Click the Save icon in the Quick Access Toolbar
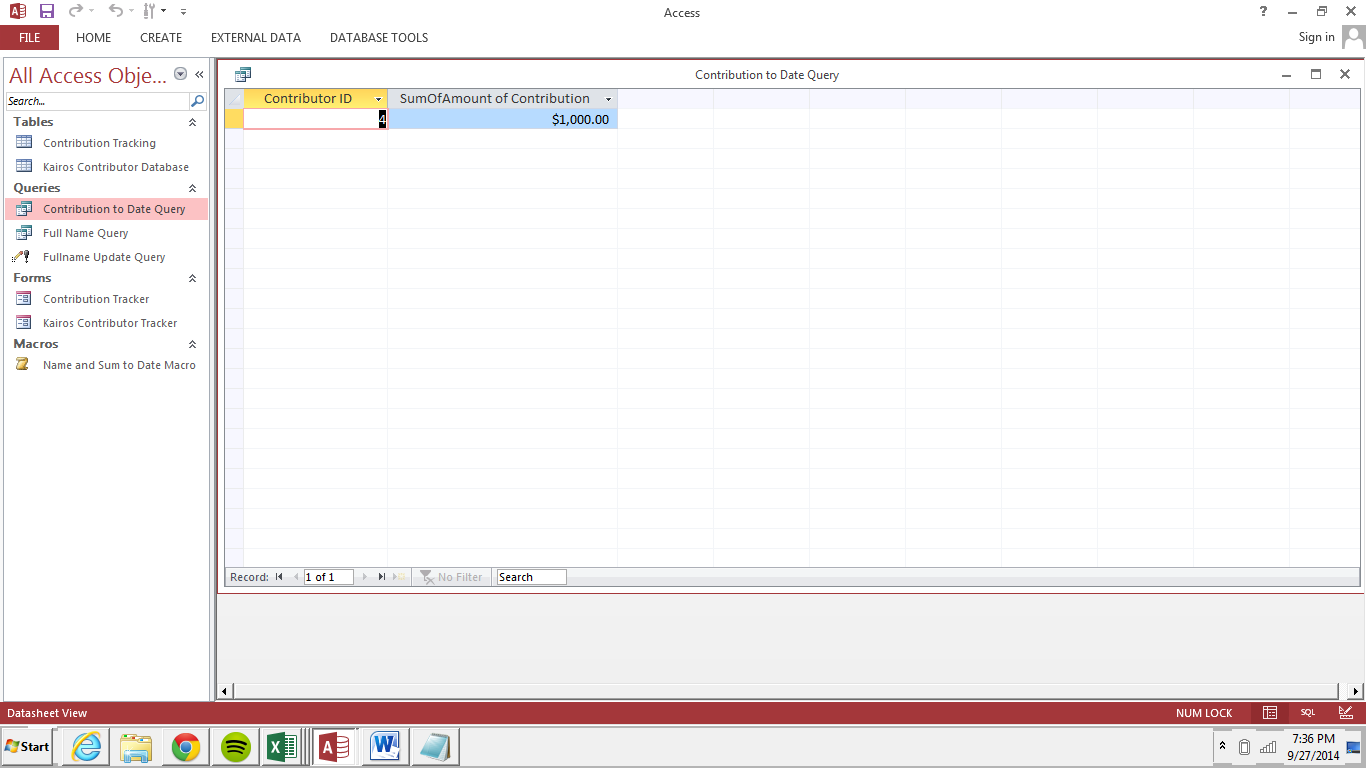Screen dimensions: 1366x768 [46, 11]
